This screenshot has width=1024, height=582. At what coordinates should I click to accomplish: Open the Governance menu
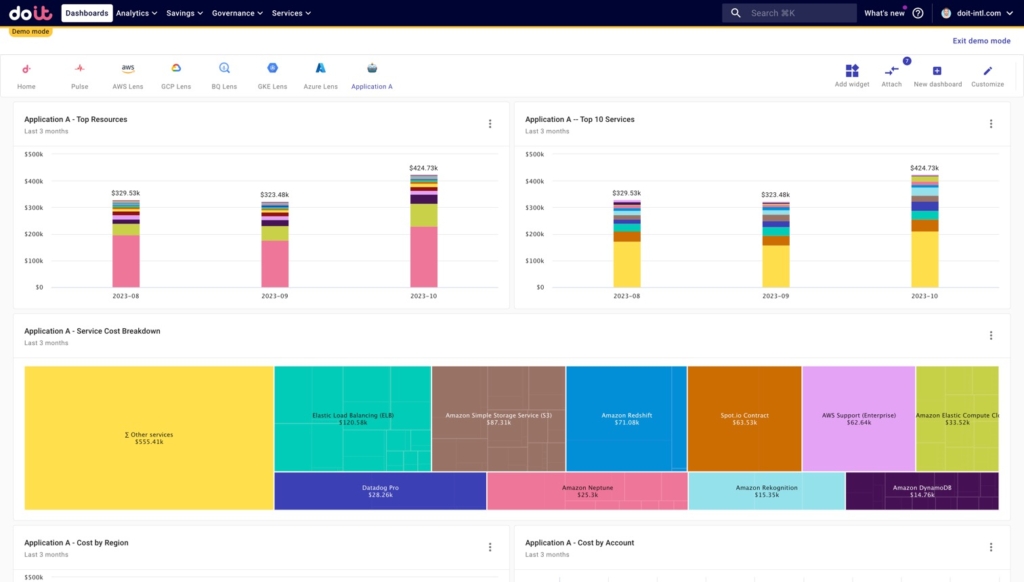coord(237,13)
